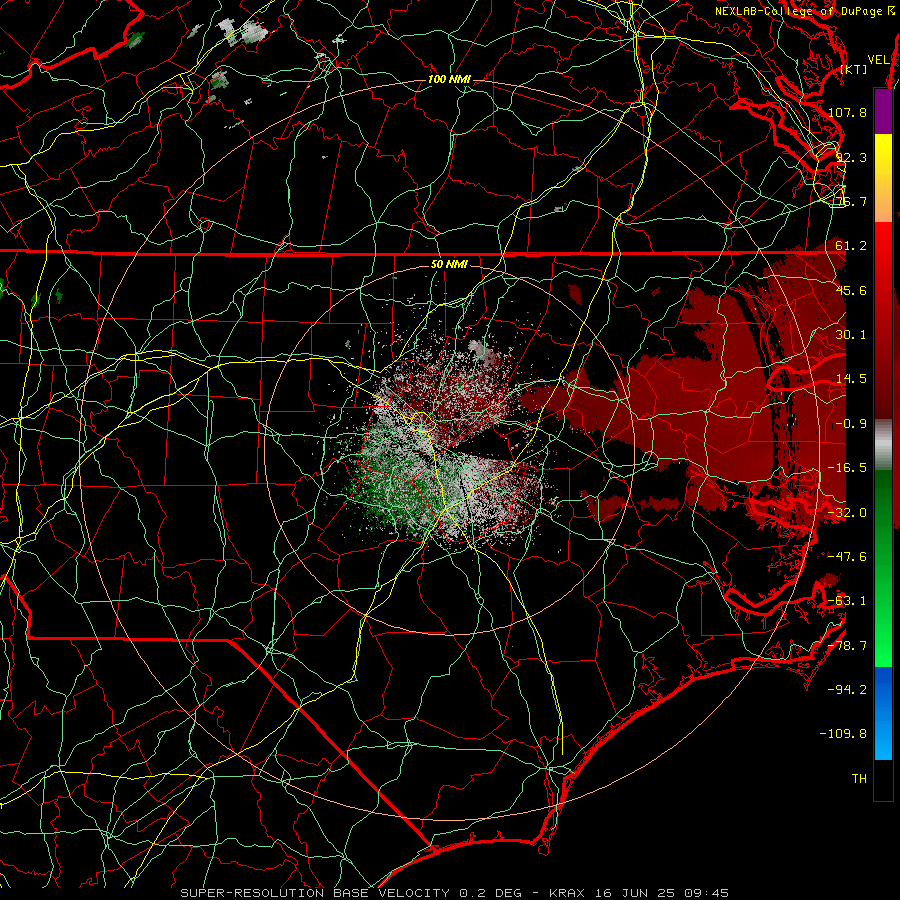
Task: Click the 76.7 velocity scale value
Action: click(850, 201)
